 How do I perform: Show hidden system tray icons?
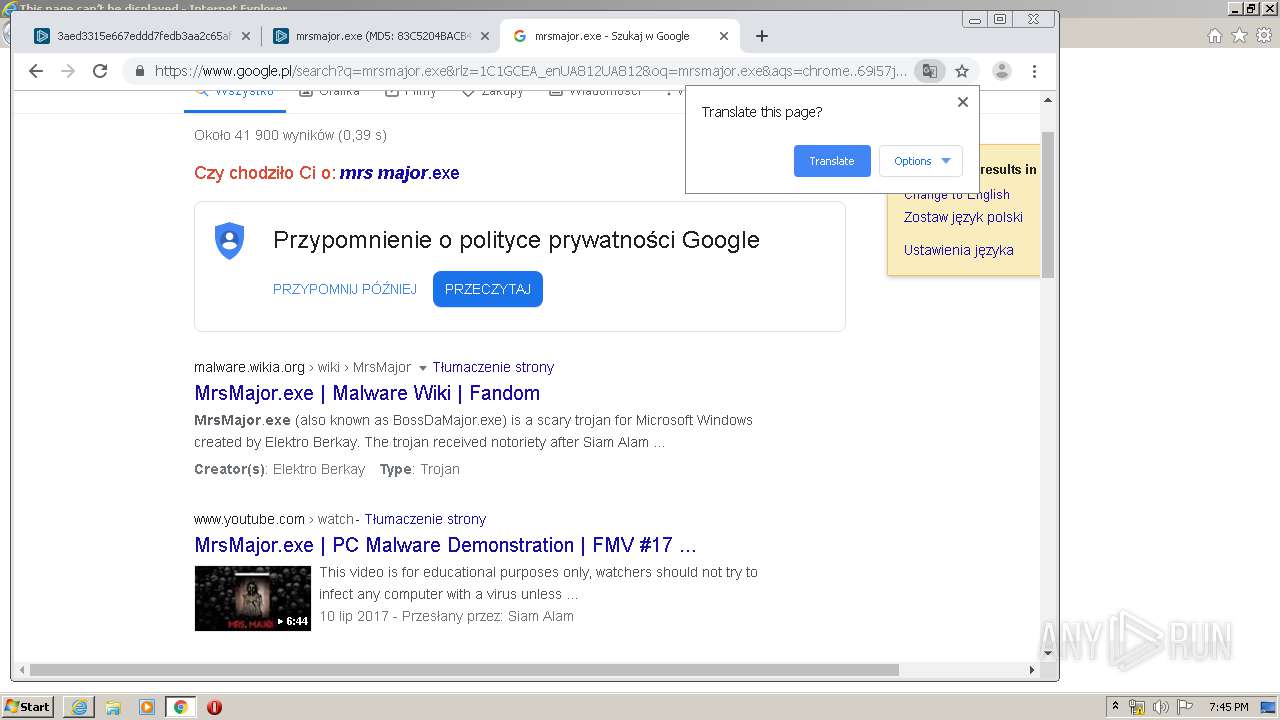1115,707
